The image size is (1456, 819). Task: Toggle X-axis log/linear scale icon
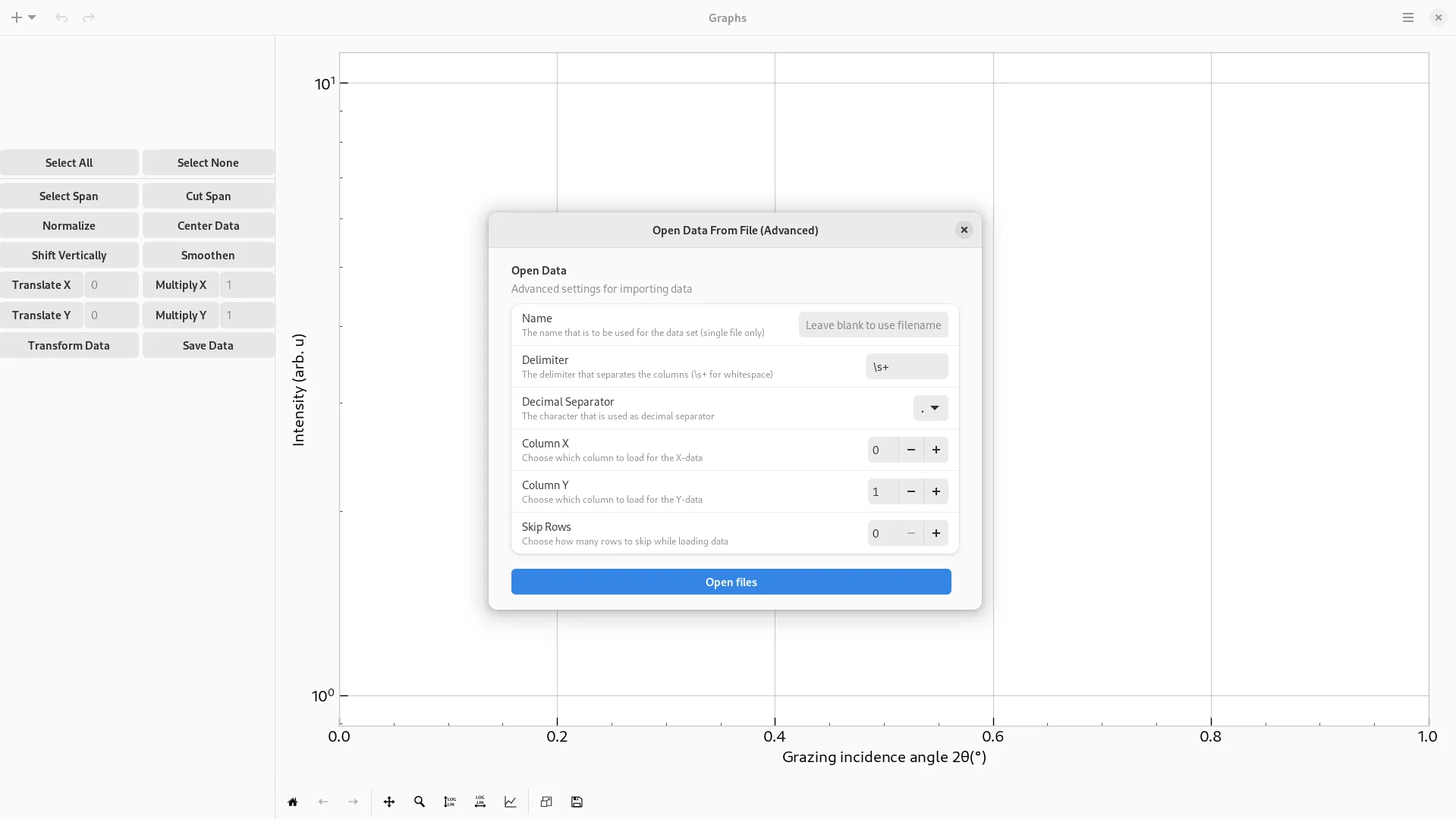click(x=480, y=802)
